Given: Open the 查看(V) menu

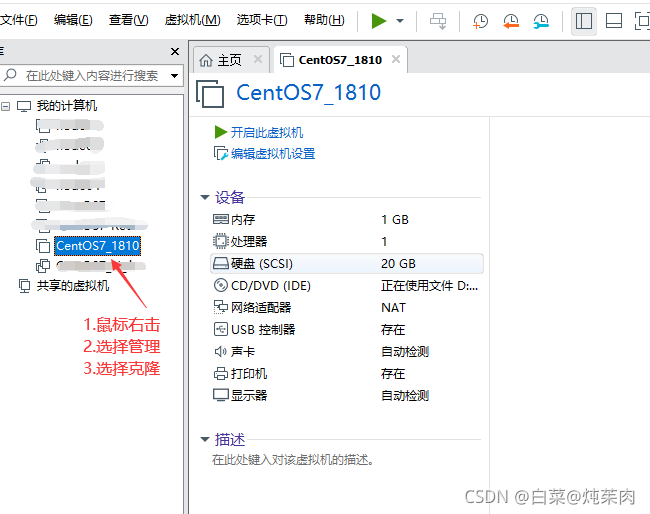Looking at the screenshot, I should coord(129,19).
